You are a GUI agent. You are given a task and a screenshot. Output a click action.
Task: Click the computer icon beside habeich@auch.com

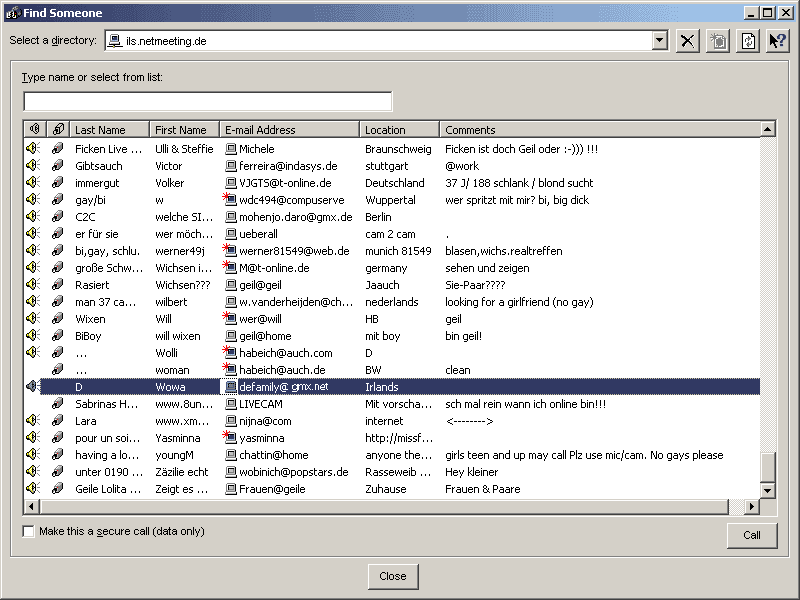click(230, 352)
